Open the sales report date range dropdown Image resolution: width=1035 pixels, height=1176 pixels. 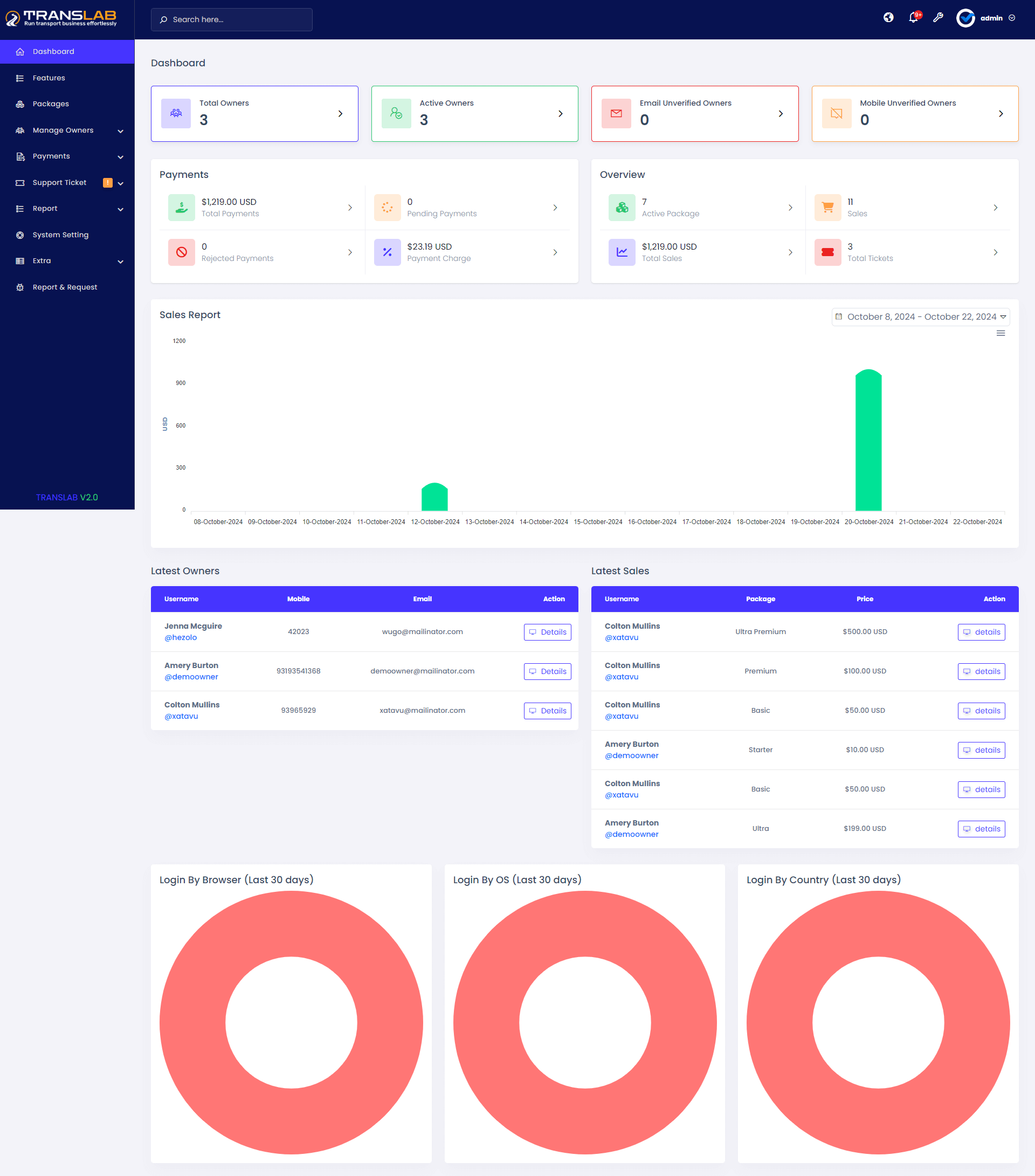click(x=921, y=317)
